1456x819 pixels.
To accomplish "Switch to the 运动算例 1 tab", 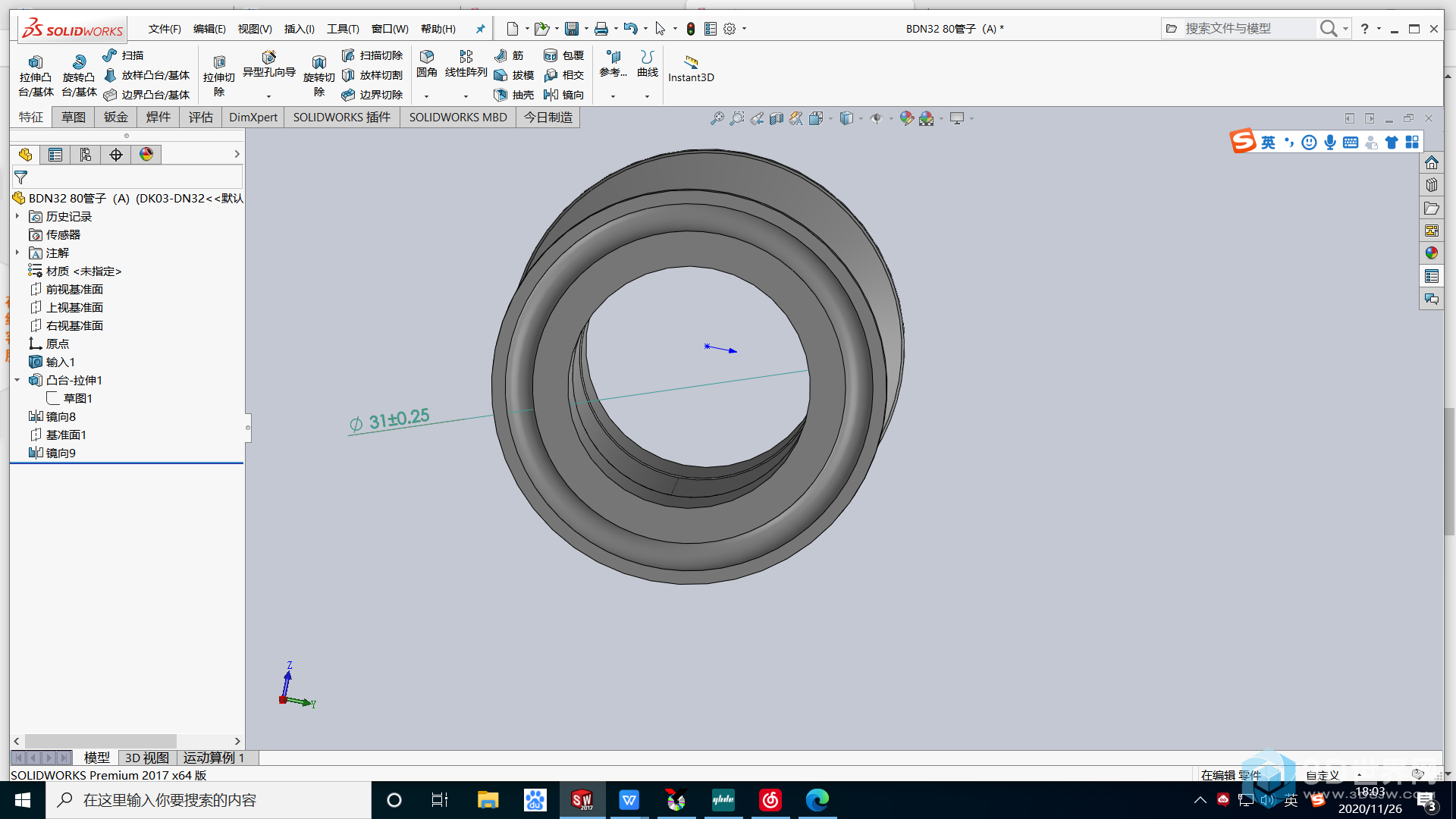I will 214,758.
